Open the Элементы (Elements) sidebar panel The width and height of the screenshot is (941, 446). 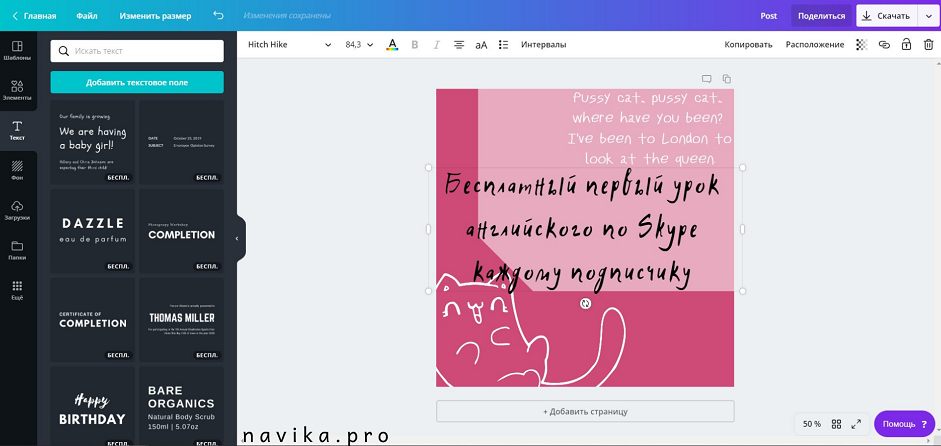pos(17,90)
